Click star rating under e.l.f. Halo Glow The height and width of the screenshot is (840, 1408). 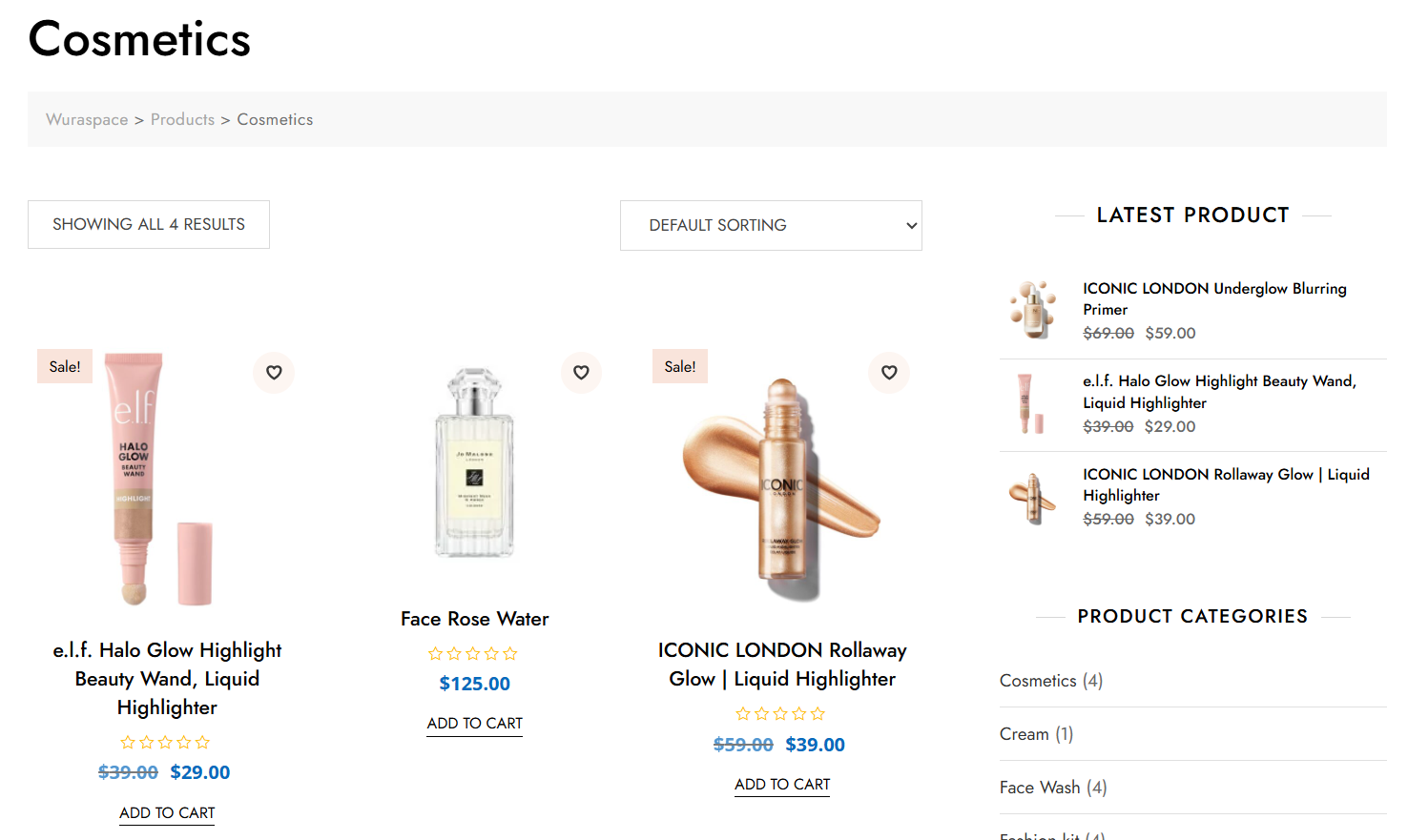coord(165,743)
